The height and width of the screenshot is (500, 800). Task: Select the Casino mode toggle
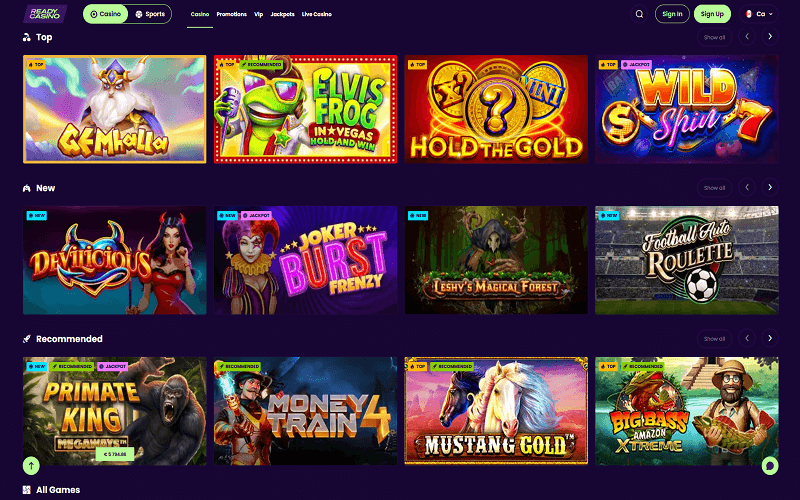[x=106, y=14]
